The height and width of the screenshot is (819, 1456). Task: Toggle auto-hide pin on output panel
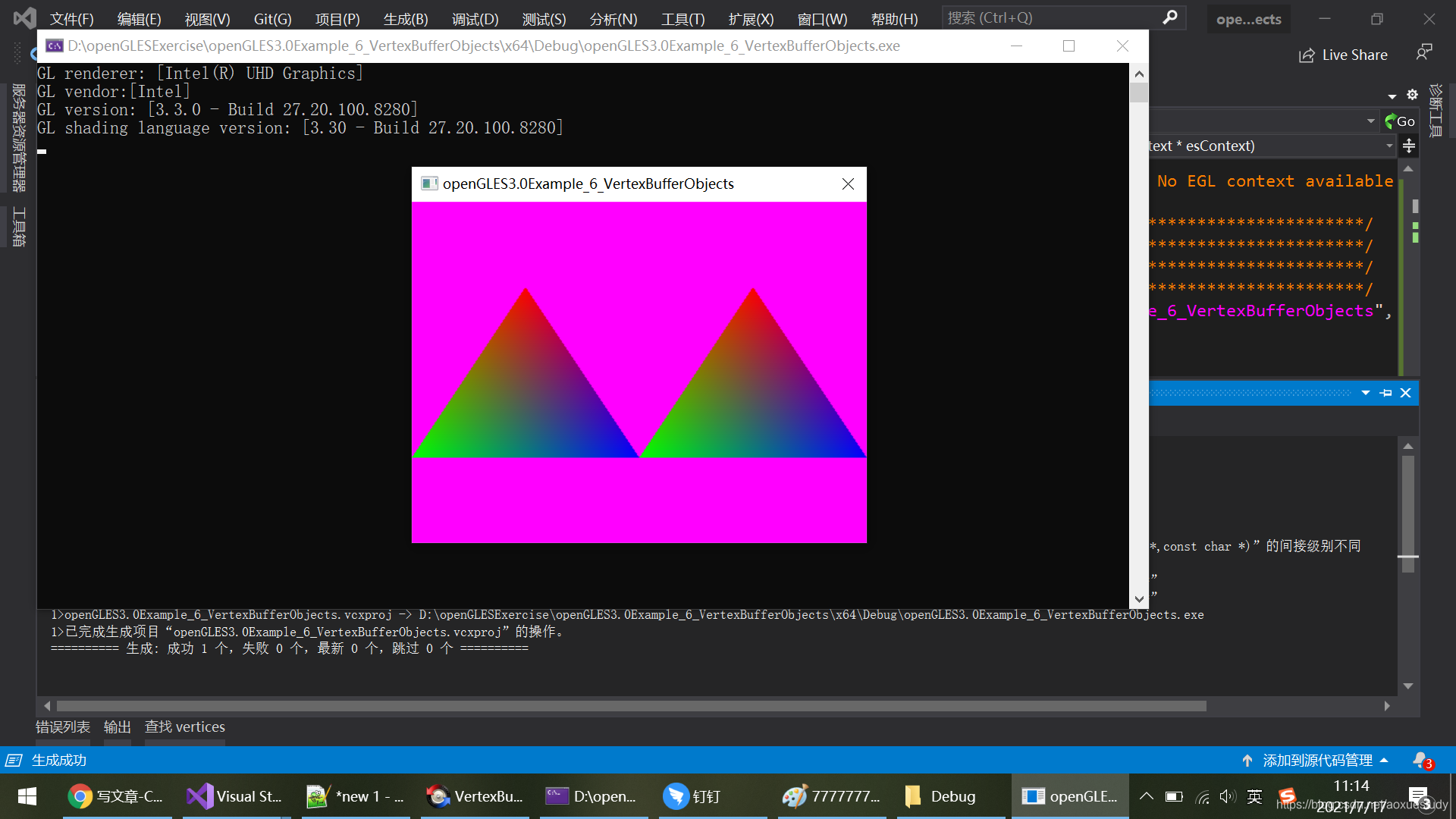(1385, 393)
